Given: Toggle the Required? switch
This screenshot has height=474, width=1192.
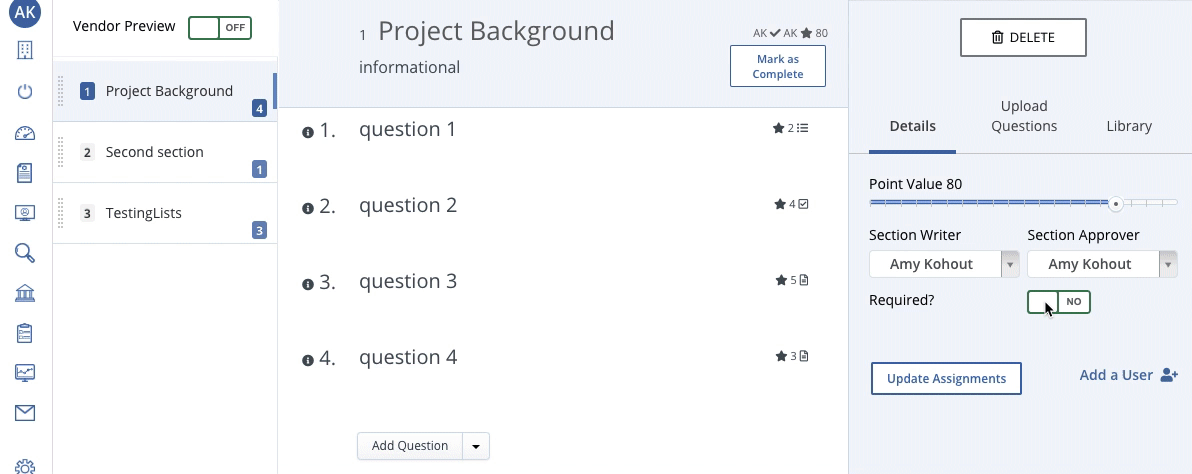Looking at the screenshot, I should (x=1058, y=301).
